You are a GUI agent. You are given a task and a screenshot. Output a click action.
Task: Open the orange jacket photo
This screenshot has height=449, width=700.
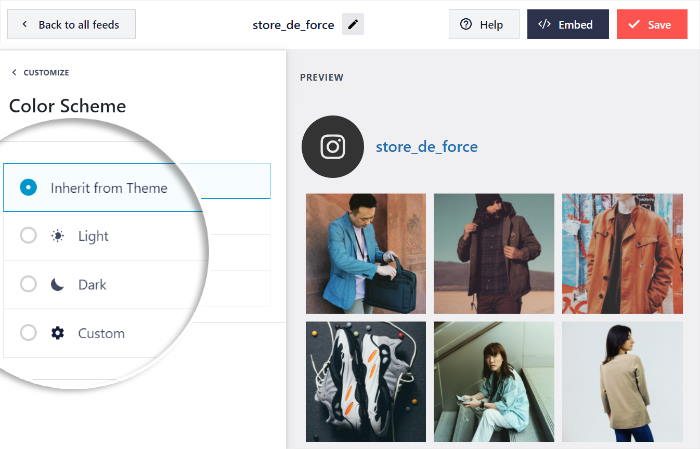(621, 253)
